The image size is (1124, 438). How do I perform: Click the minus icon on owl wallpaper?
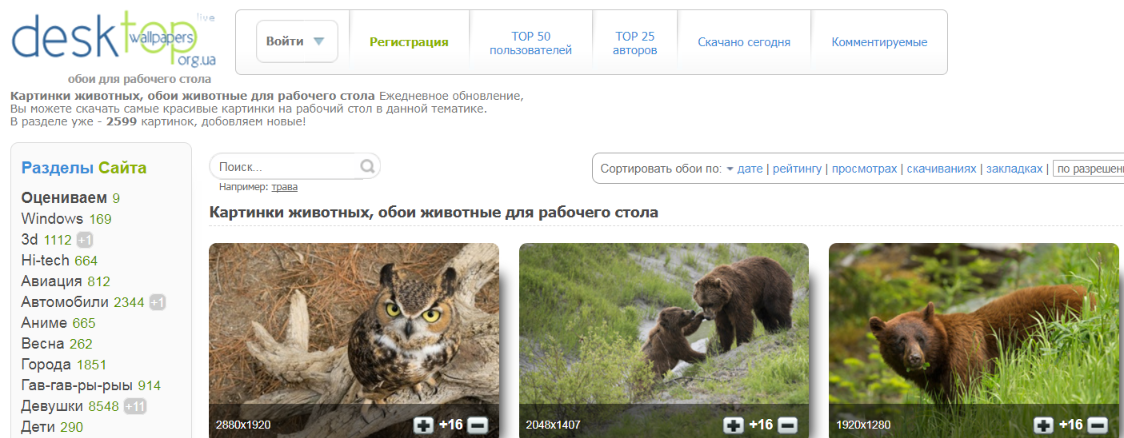[477, 425]
